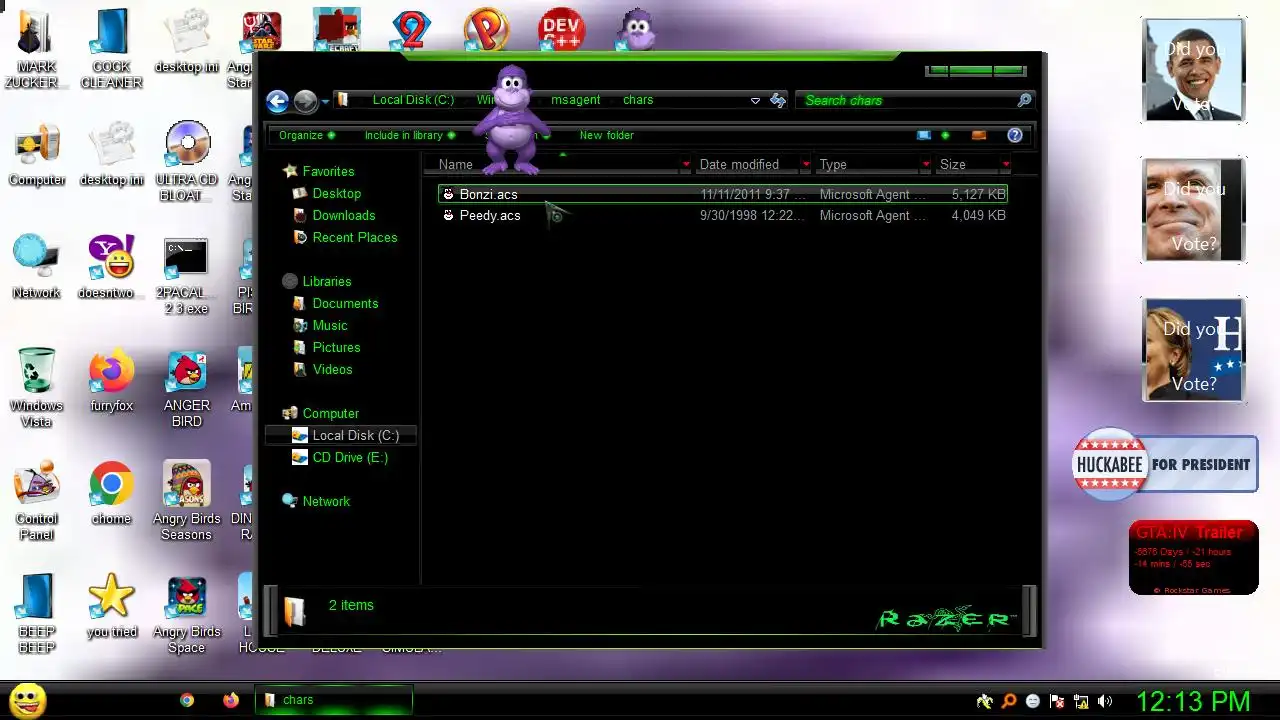Click the folder icon in address bar
The width and height of the screenshot is (1280, 720).
[343, 100]
